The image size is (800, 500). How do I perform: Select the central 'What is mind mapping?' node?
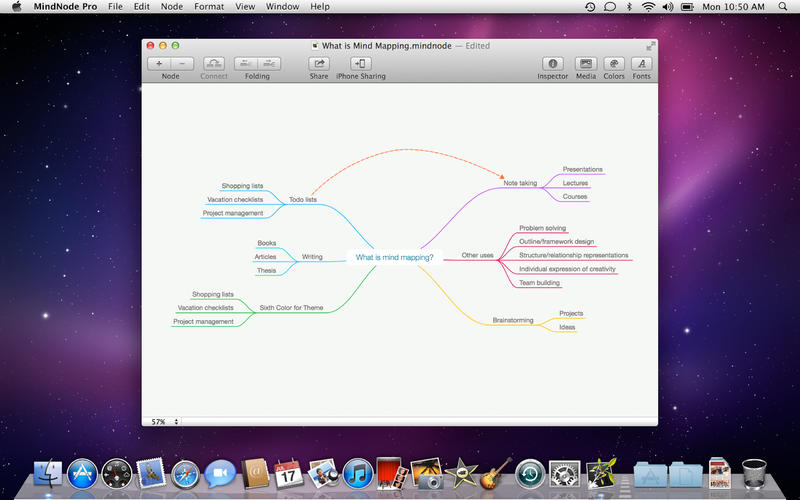click(x=395, y=257)
